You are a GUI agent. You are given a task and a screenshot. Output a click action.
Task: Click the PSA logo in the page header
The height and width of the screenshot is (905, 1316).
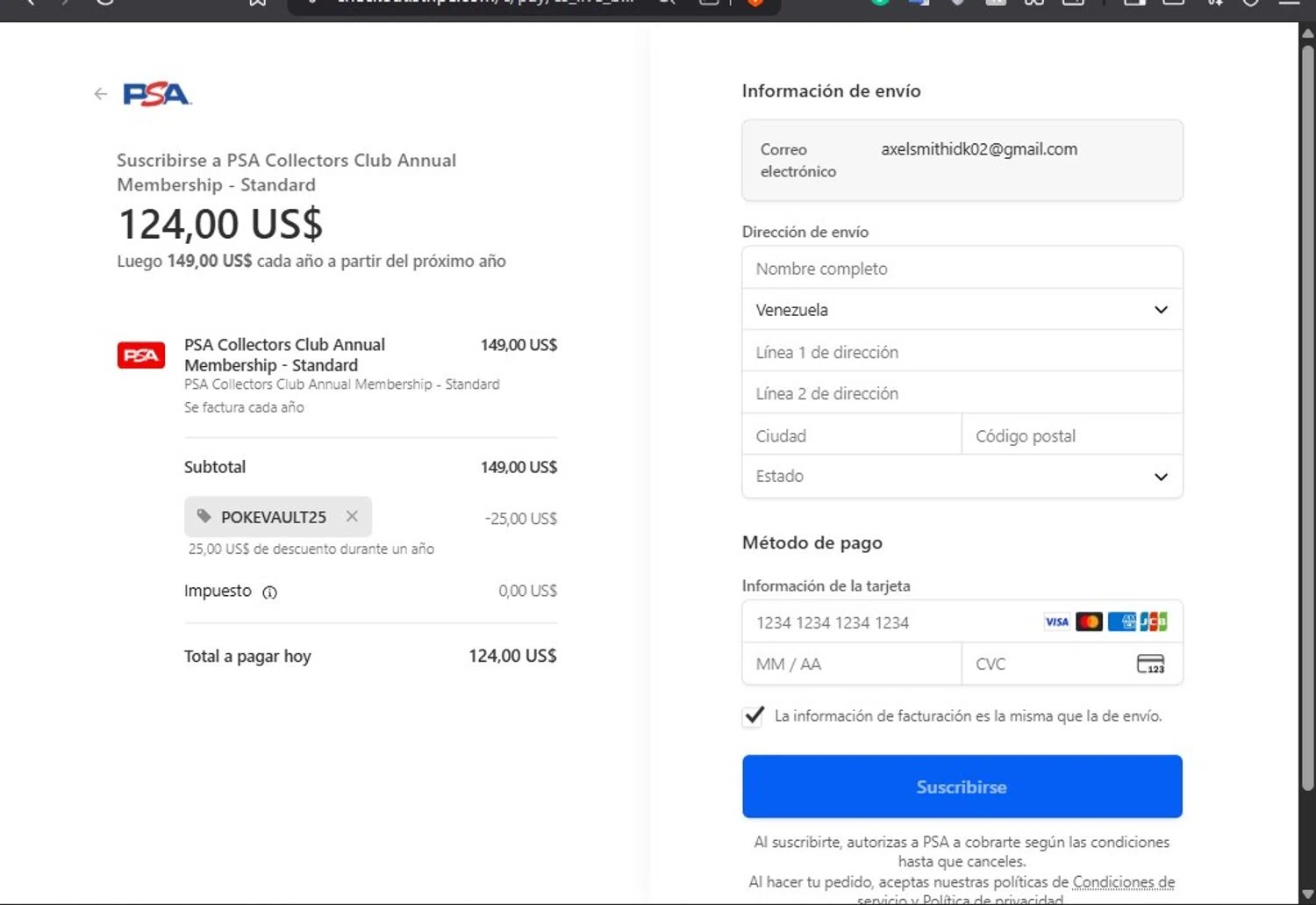tap(157, 94)
